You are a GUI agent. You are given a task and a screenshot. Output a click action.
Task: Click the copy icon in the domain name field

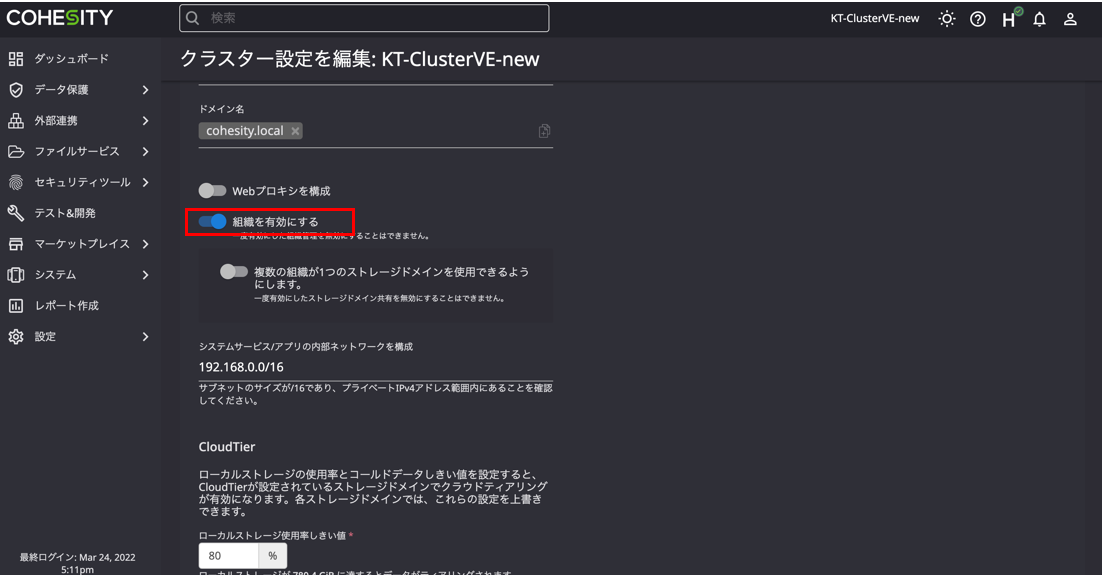tap(544, 131)
